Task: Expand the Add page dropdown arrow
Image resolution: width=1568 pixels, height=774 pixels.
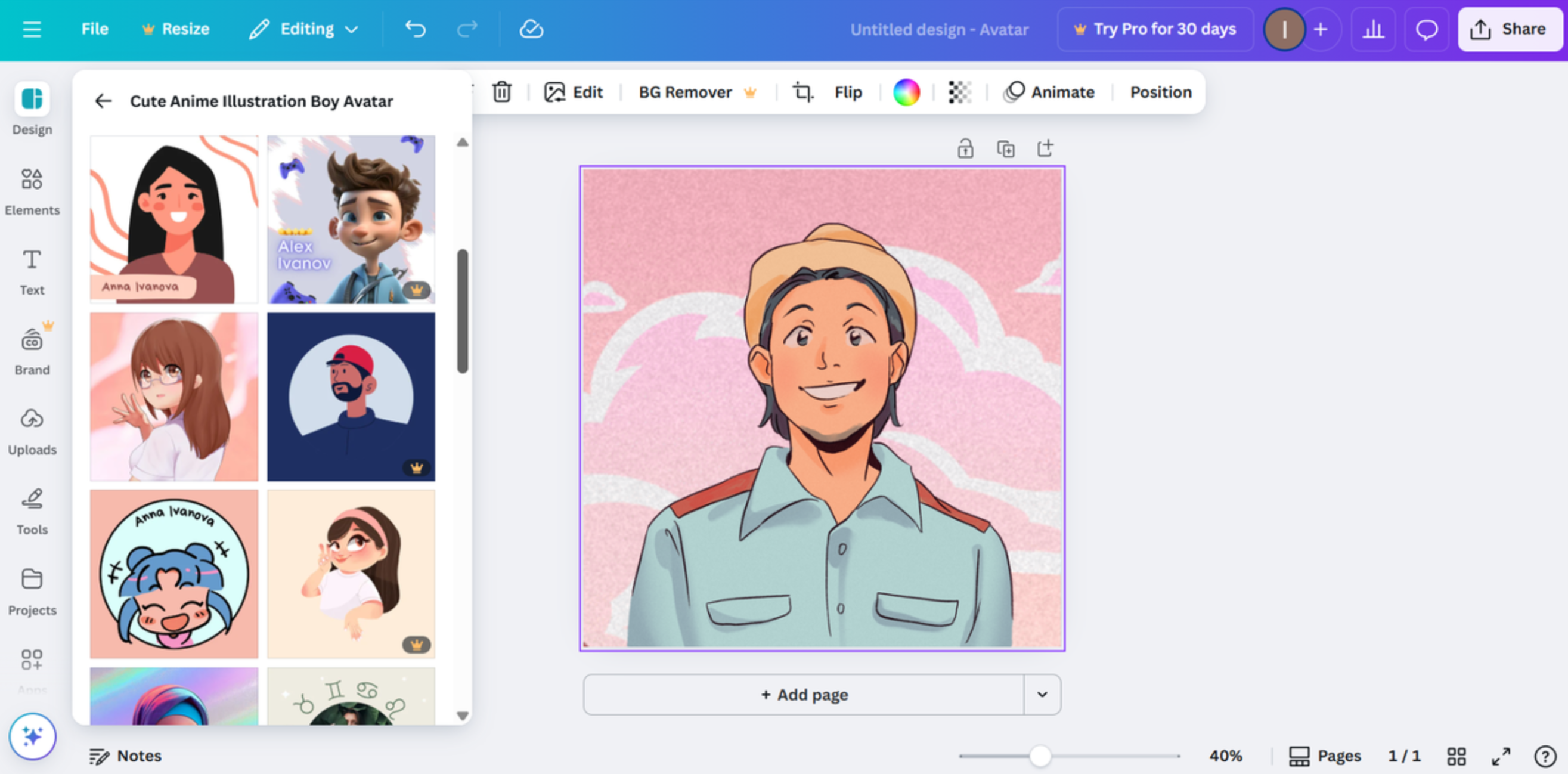Action: 1042,694
